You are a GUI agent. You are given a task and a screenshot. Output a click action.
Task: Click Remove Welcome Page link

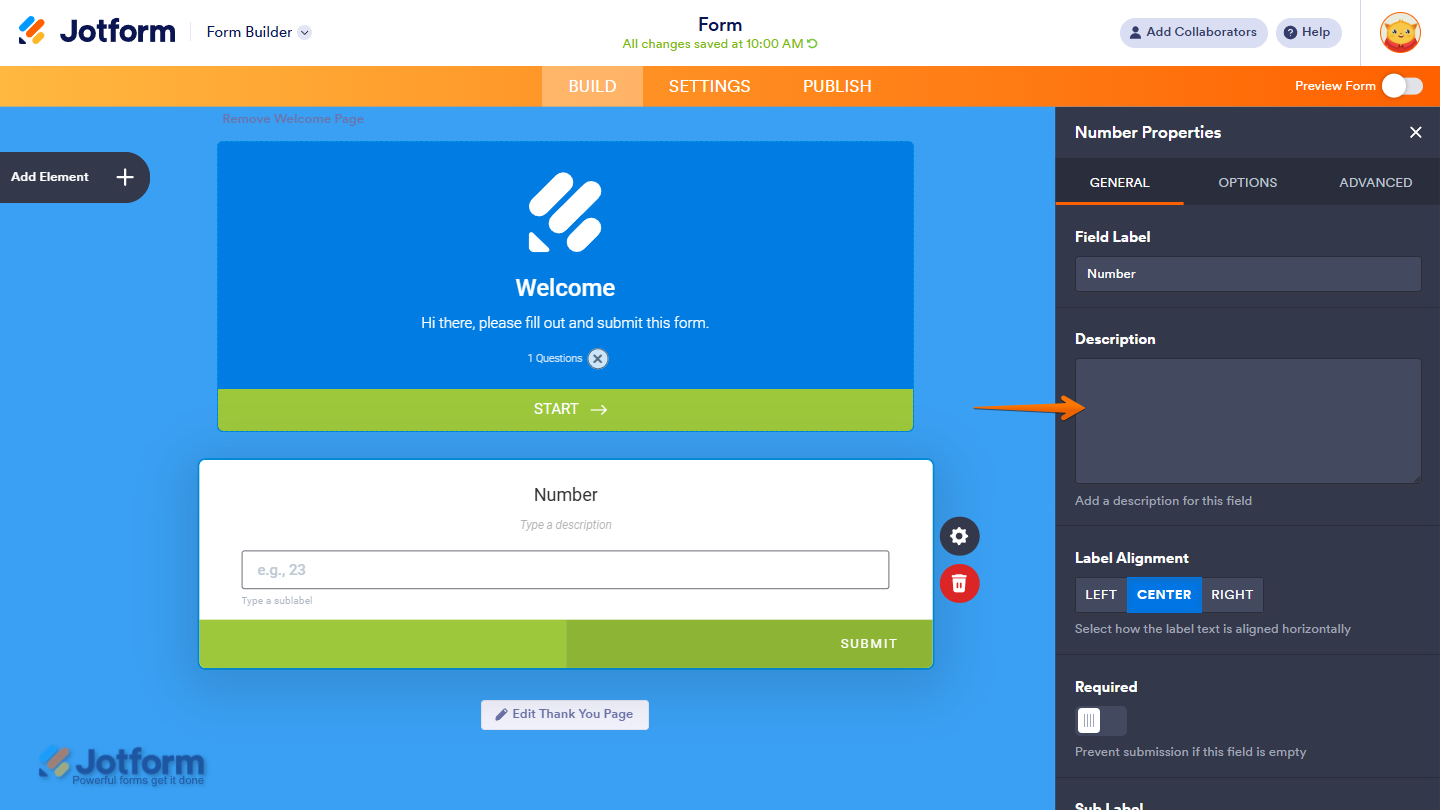293,119
